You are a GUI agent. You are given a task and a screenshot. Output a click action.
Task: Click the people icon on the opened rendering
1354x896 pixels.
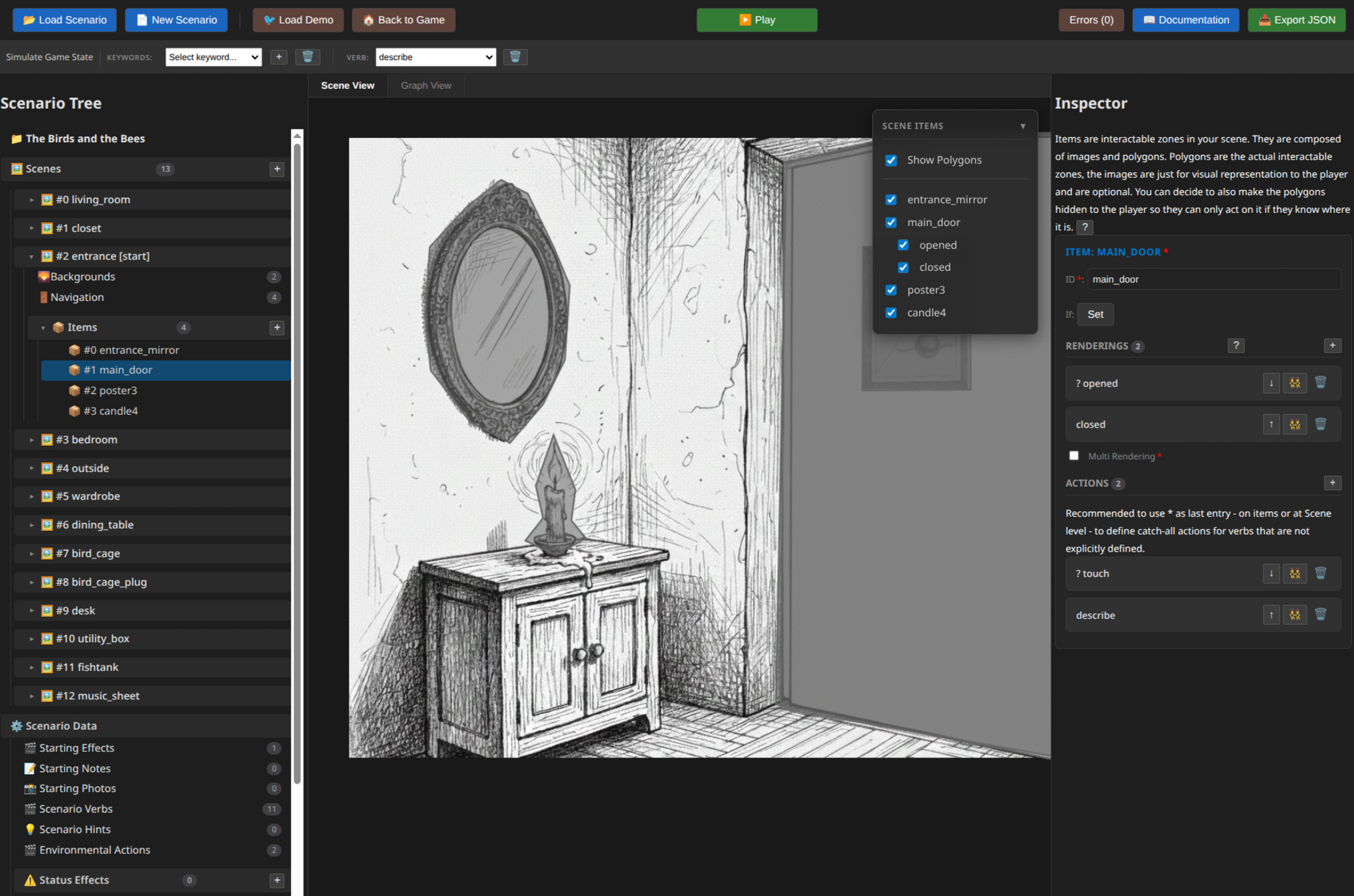(x=1294, y=383)
